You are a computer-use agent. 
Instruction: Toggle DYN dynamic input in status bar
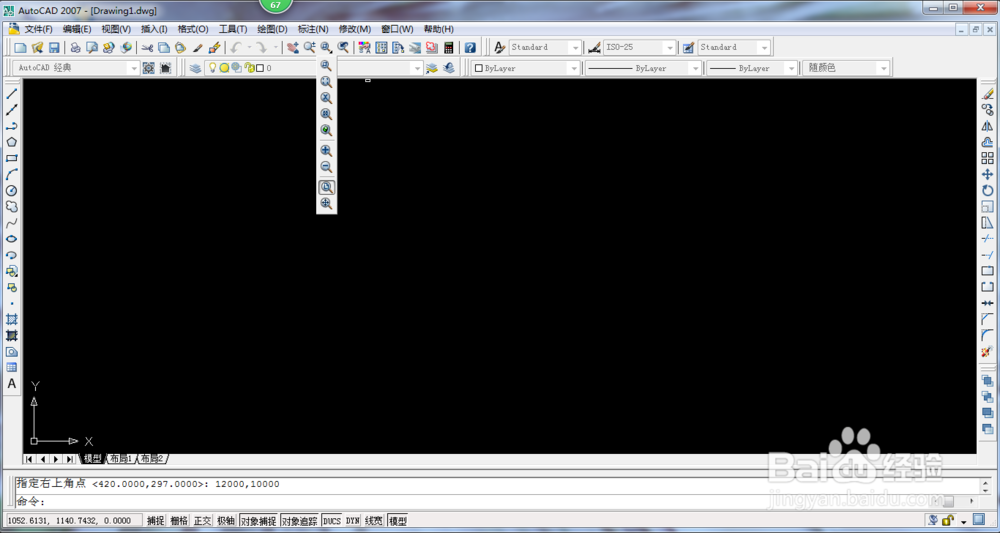point(353,521)
